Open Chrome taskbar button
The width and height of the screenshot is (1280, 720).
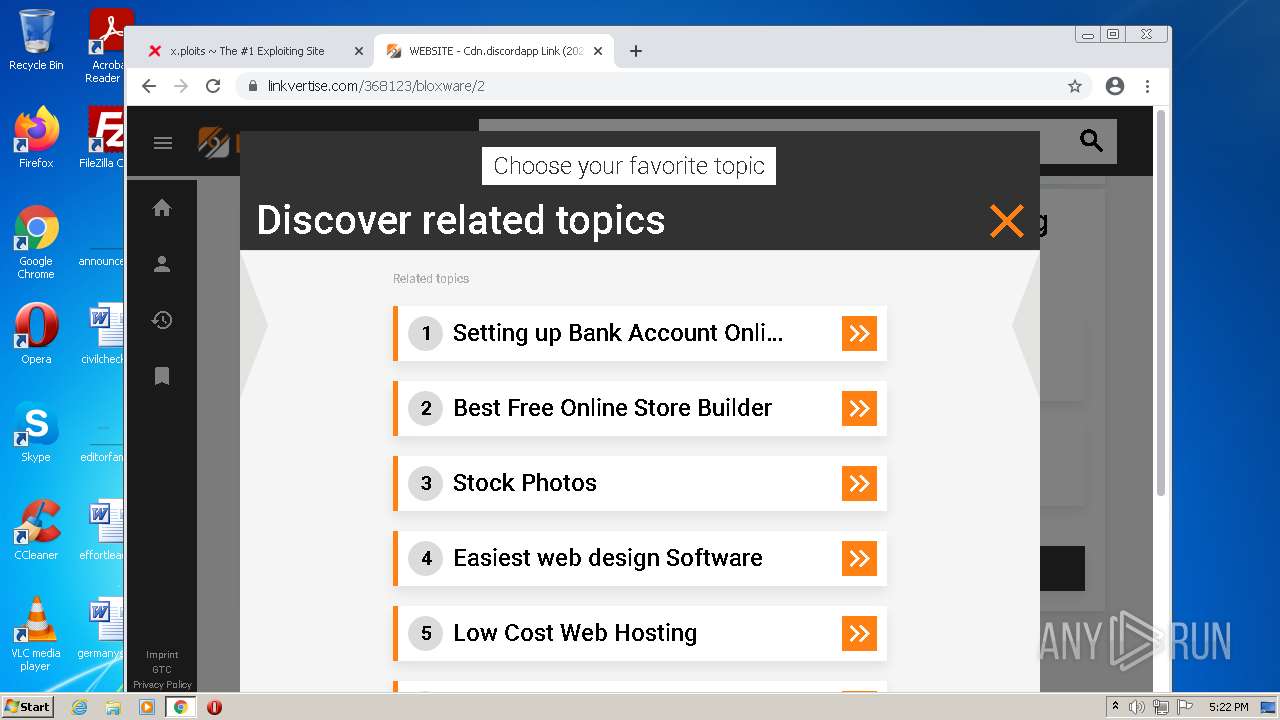tap(181, 707)
